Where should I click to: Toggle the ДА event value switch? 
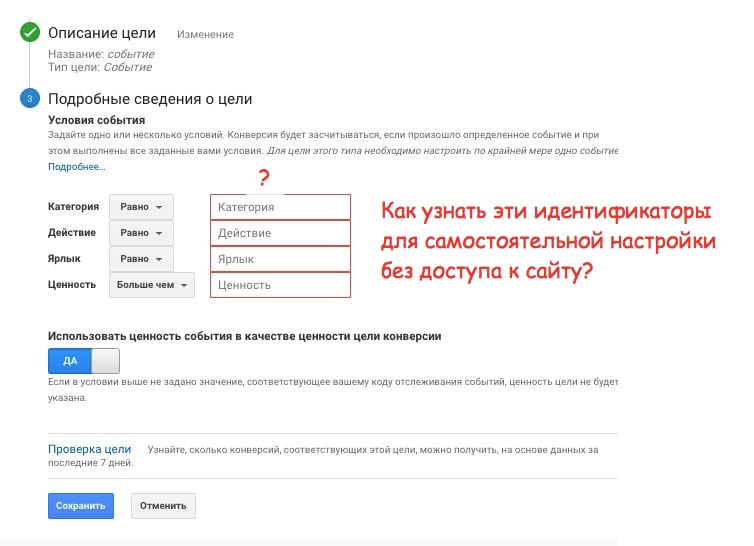pyautogui.click(x=84, y=361)
